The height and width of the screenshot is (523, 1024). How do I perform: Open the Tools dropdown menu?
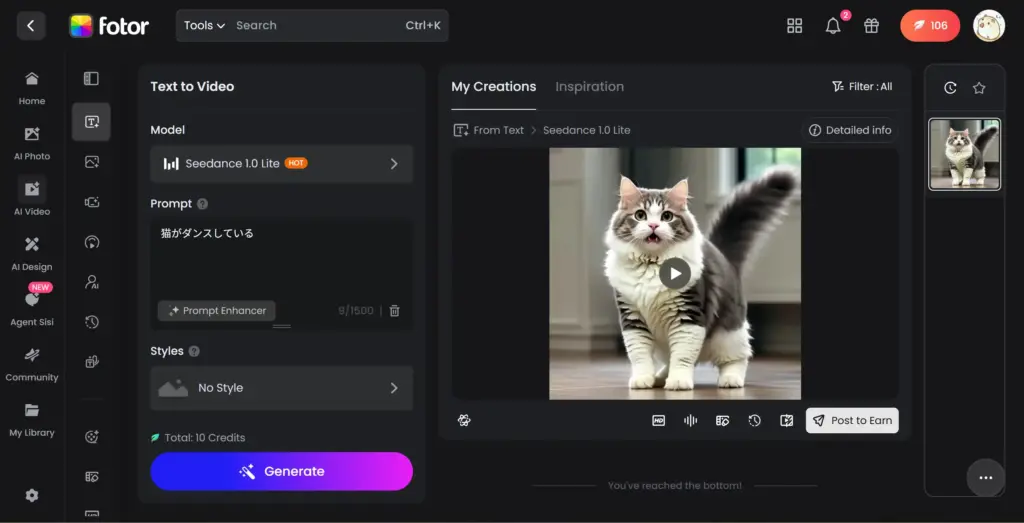pos(204,26)
